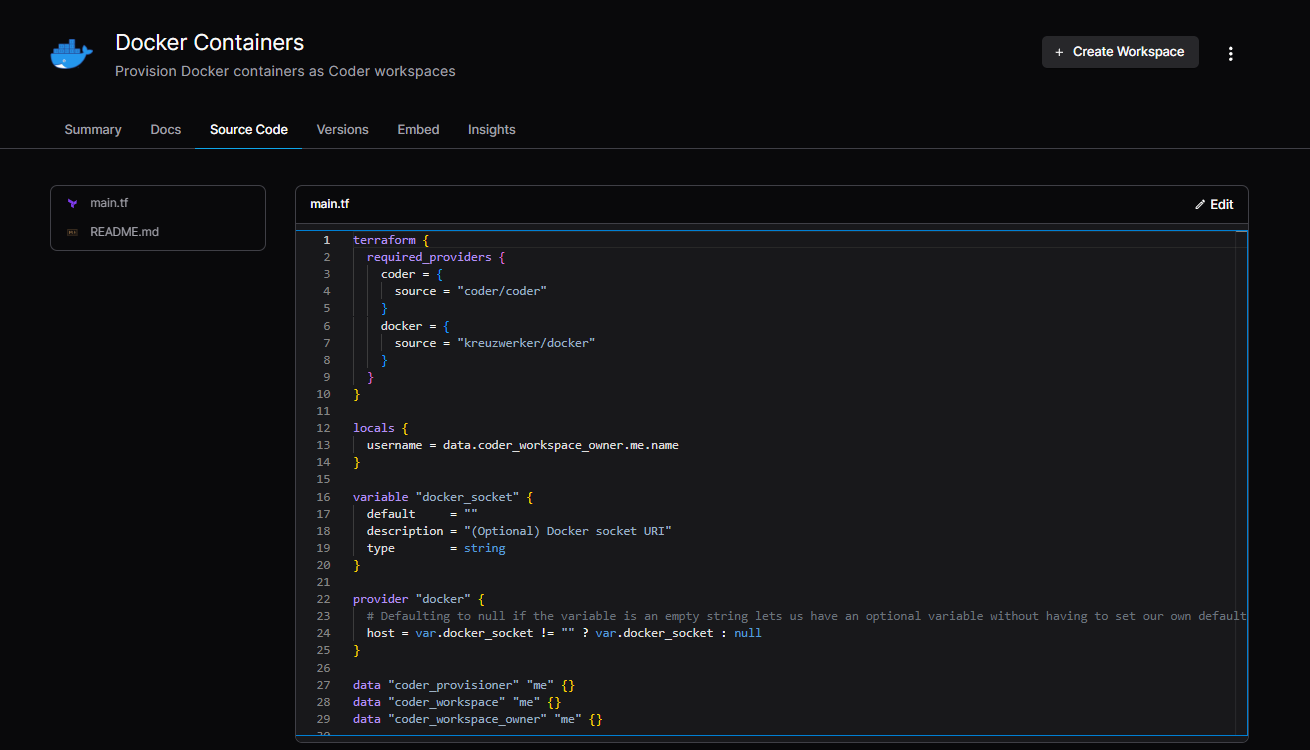Click the "# Defaulting to null" comment line
Image resolution: width=1310 pixels, height=750 pixels.
[x=806, y=616]
